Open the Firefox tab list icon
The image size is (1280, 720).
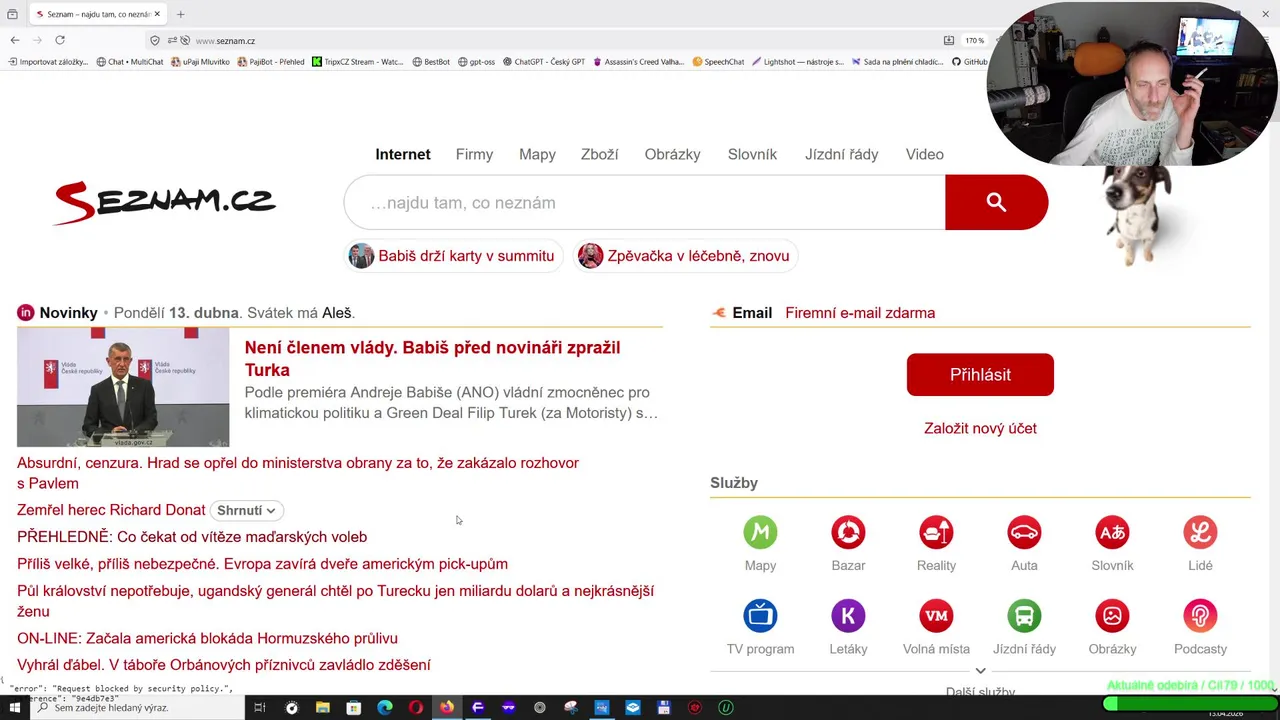[x=13, y=14]
